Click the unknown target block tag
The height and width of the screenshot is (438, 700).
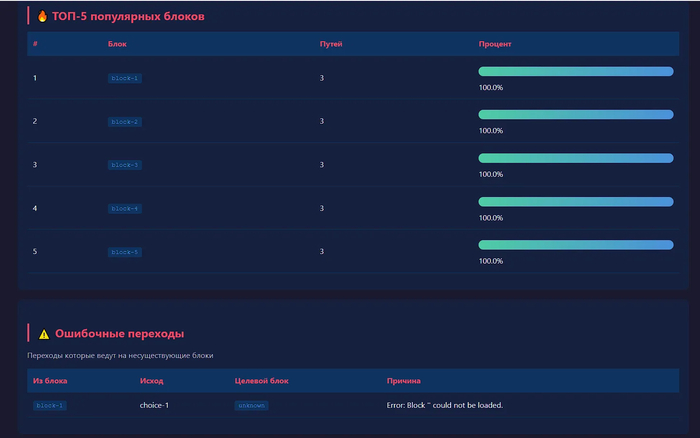point(251,406)
